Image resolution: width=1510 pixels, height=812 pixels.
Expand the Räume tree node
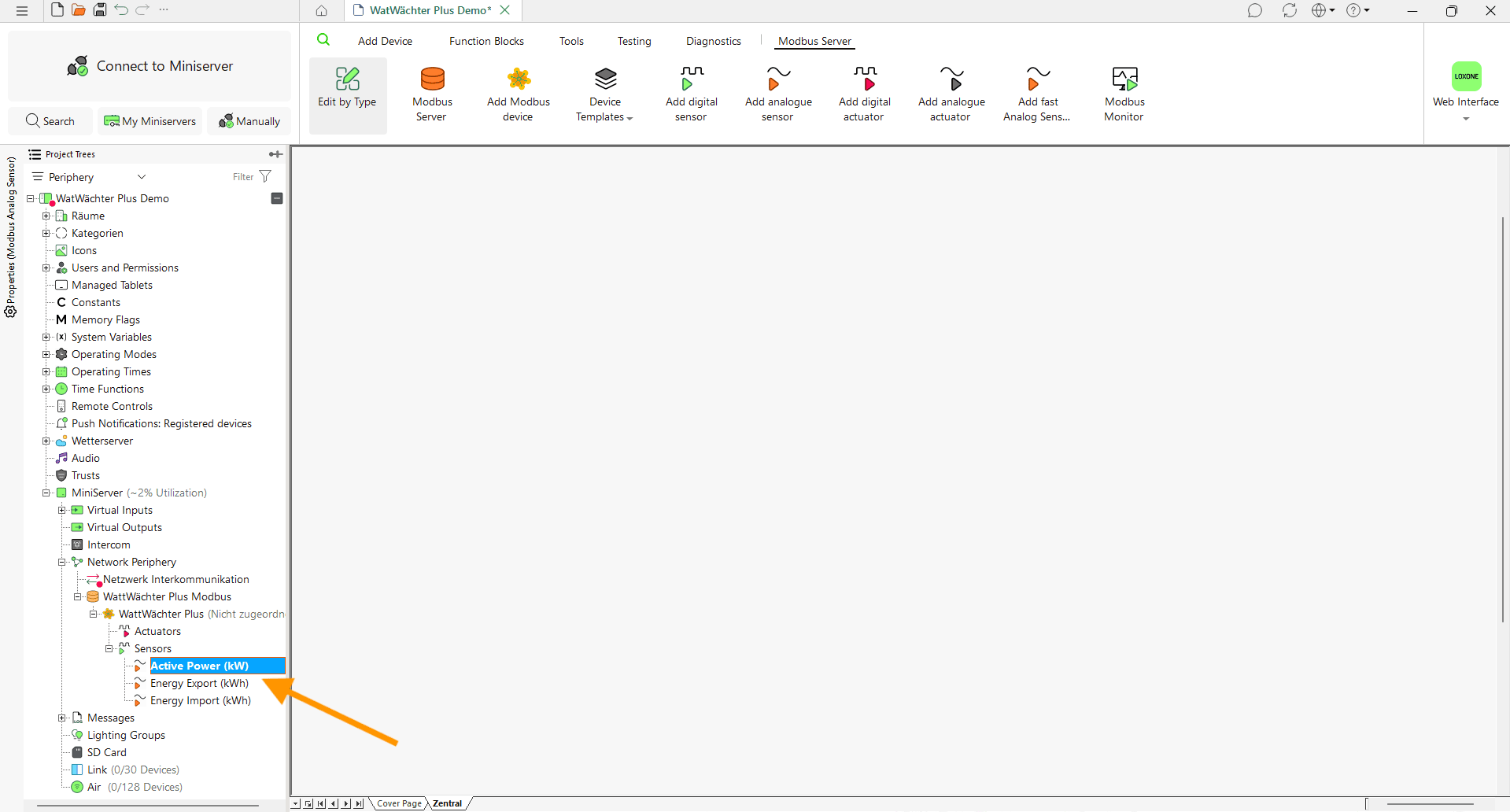[x=46, y=216]
